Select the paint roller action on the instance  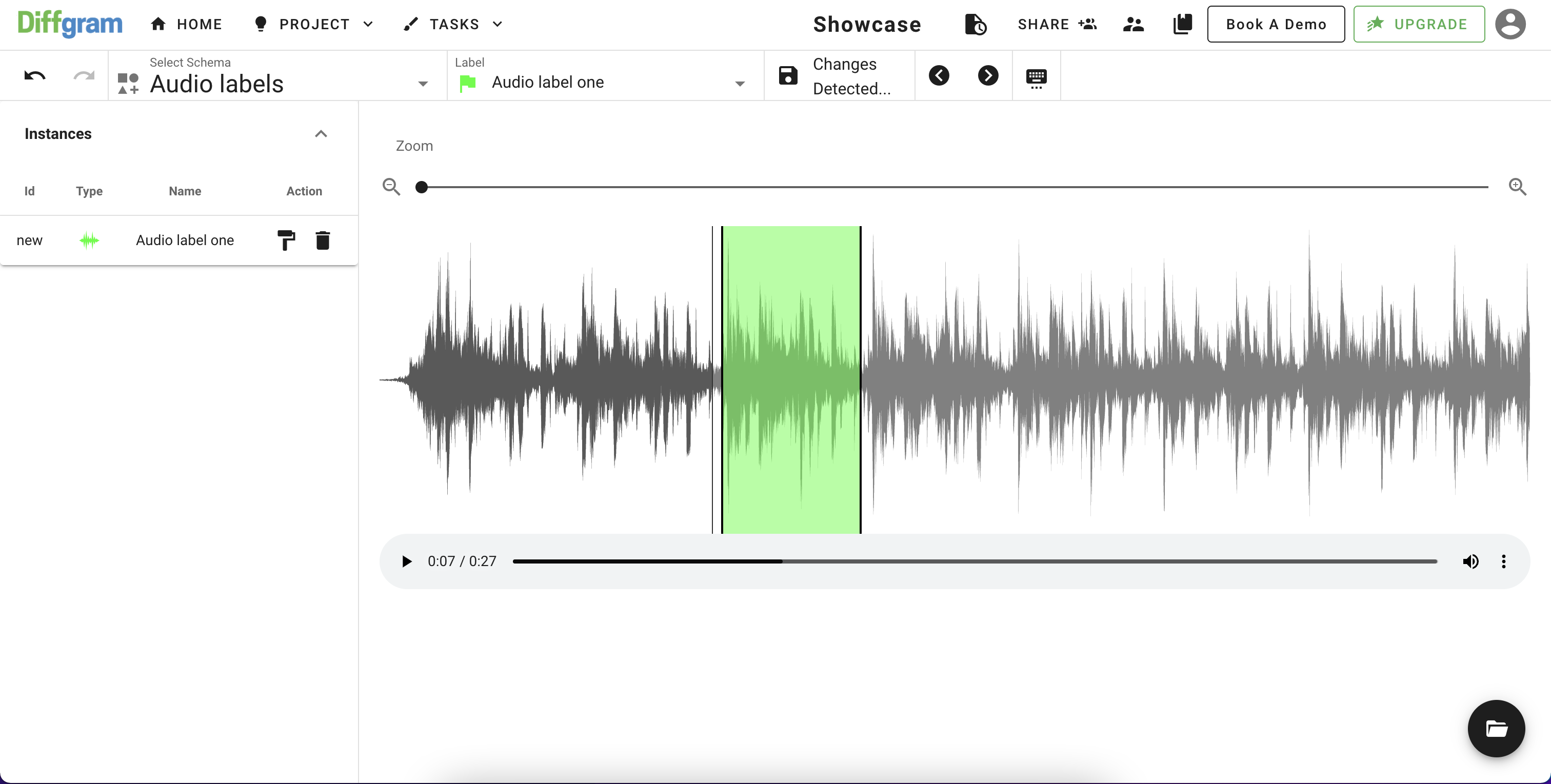287,239
